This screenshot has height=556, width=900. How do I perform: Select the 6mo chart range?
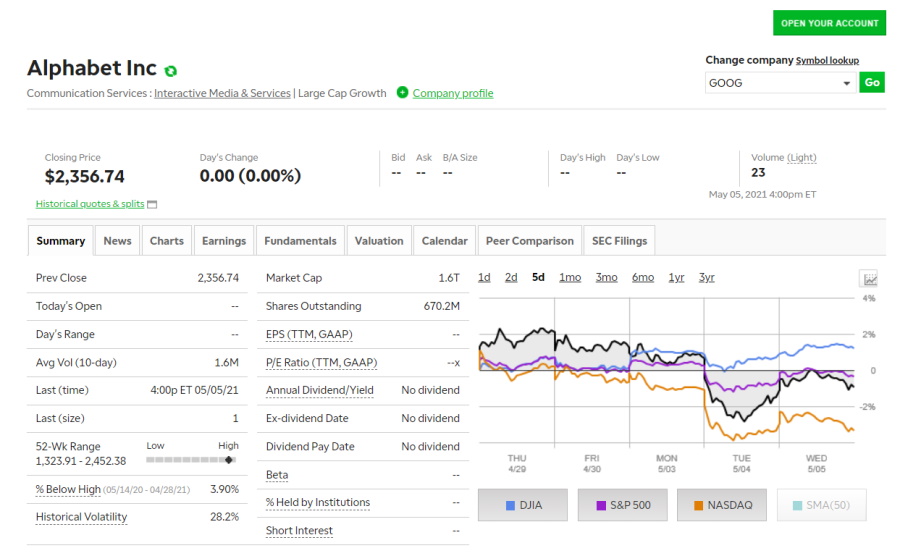(643, 277)
